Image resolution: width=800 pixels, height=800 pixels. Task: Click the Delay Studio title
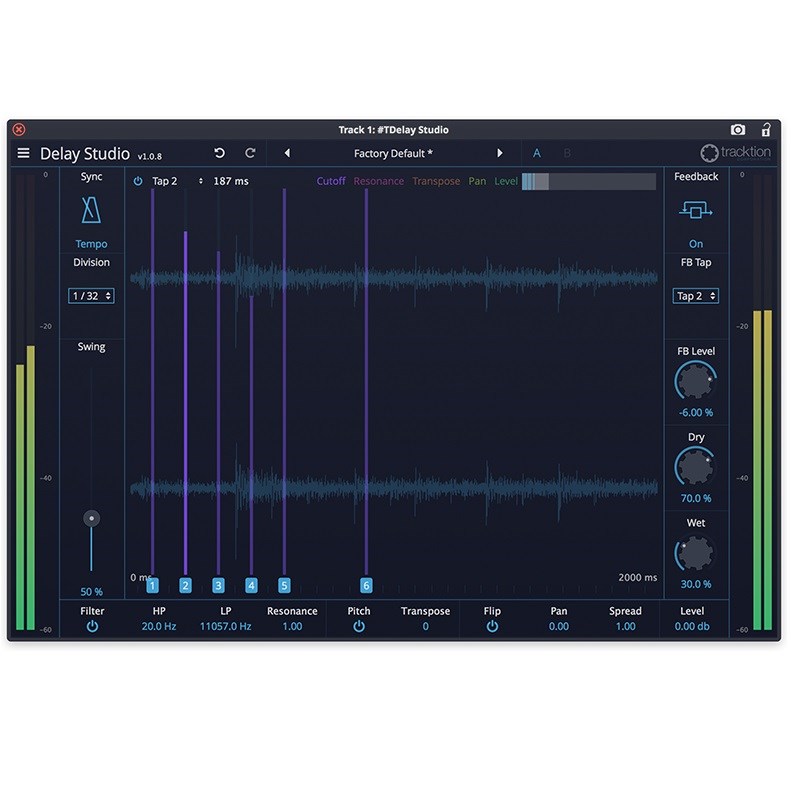85,154
